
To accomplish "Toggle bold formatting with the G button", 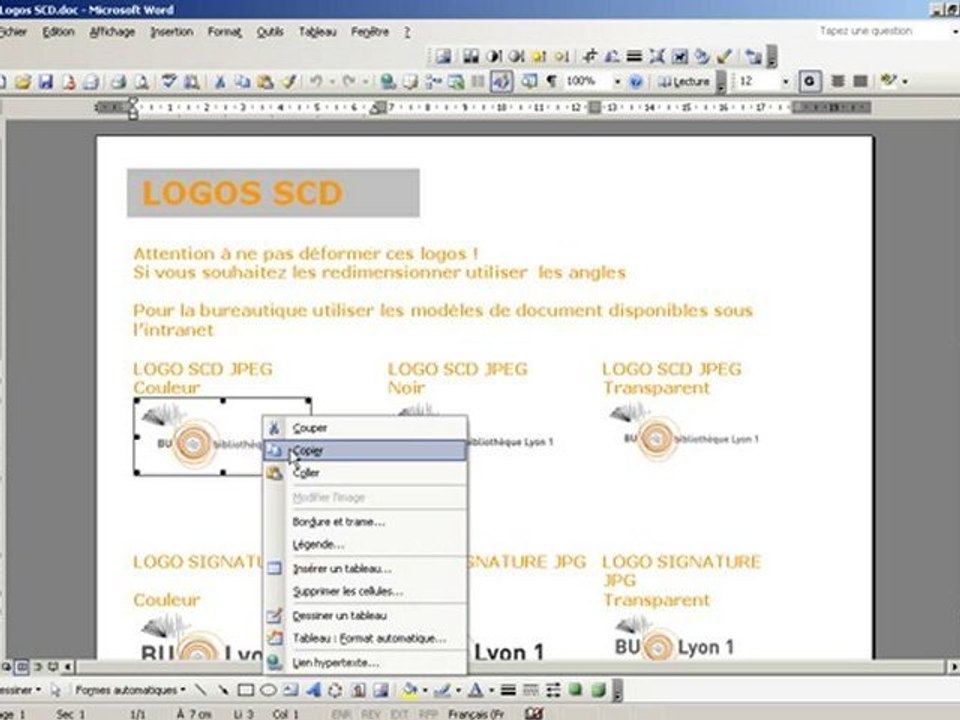I will [809, 81].
